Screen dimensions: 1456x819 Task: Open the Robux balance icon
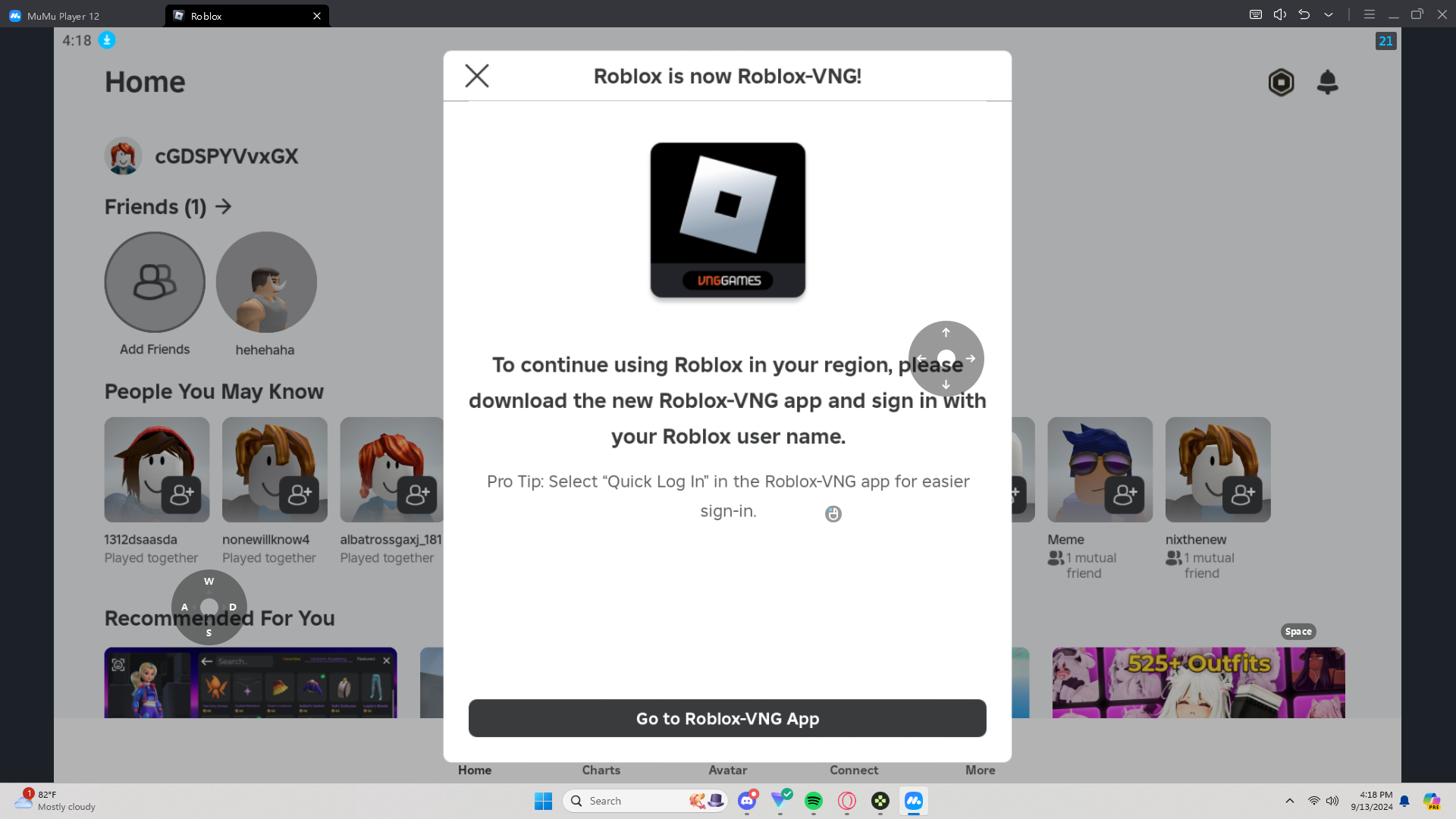1281,82
